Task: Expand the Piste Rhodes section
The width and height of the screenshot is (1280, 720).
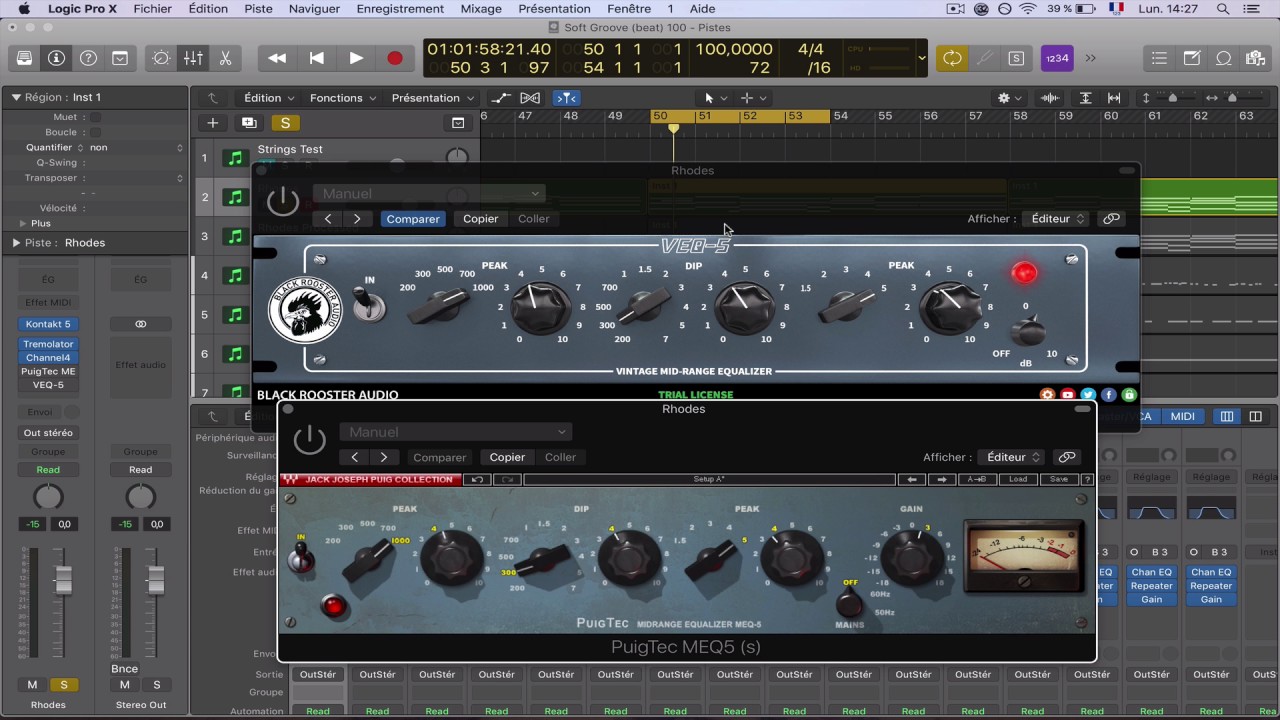Action: click(16, 242)
